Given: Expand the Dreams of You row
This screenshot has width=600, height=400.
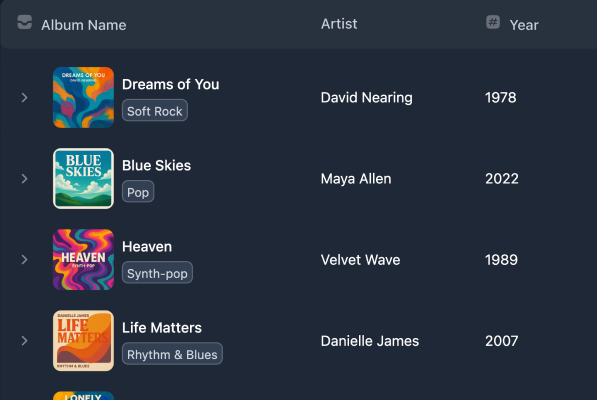Looking at the screenshot, I should [25, 98].
